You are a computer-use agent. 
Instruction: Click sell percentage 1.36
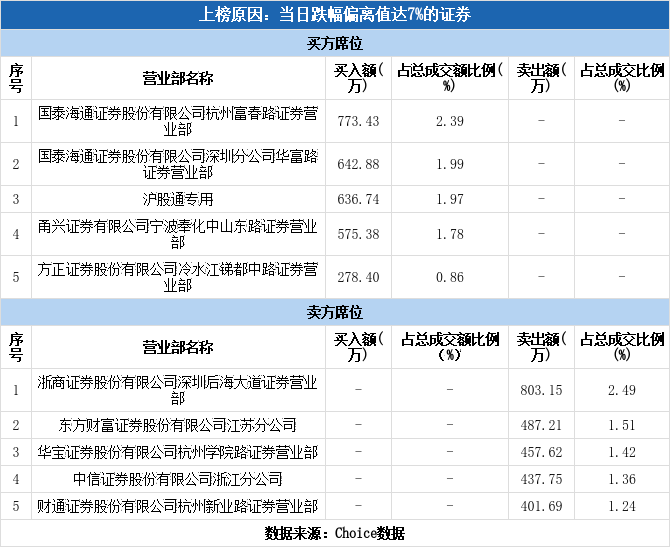point(622,479)
